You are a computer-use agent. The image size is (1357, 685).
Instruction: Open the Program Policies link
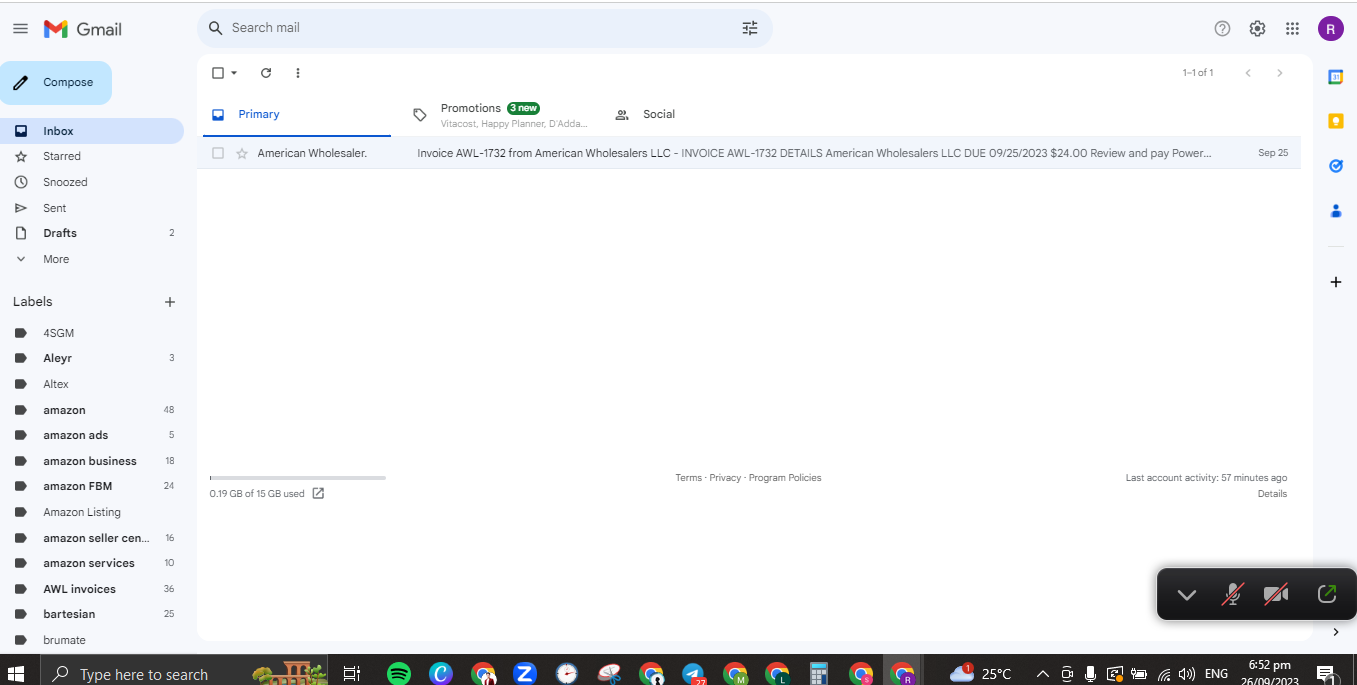coord(785,478)
